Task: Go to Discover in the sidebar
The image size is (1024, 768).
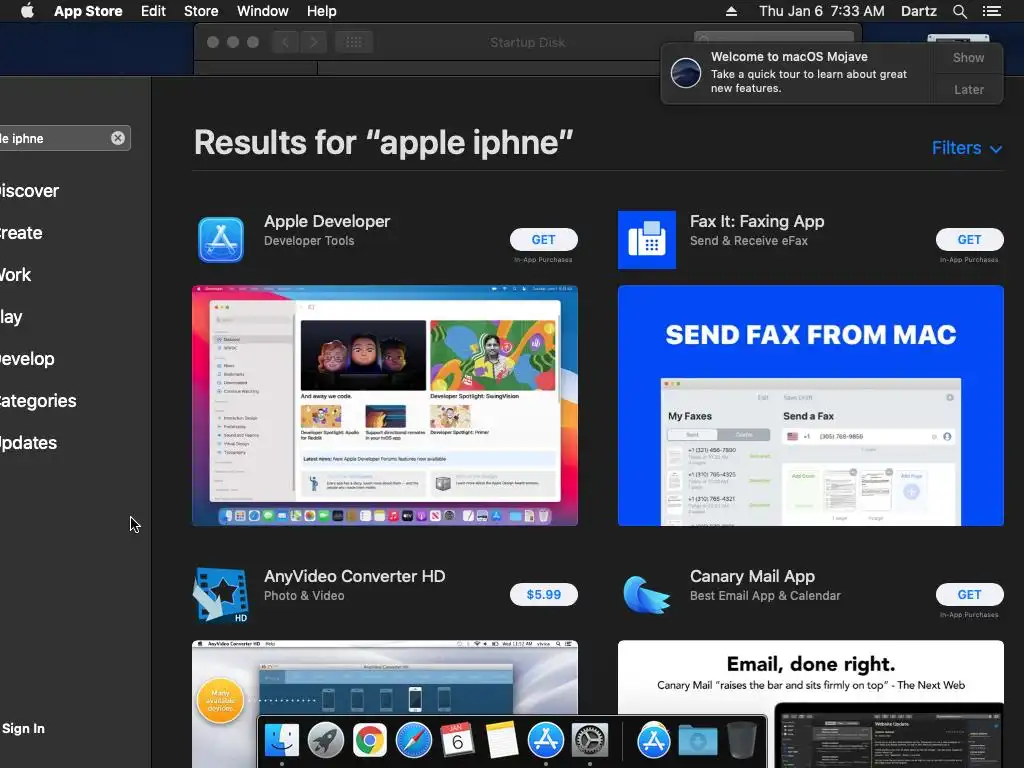Action: [x=29, y=191]
